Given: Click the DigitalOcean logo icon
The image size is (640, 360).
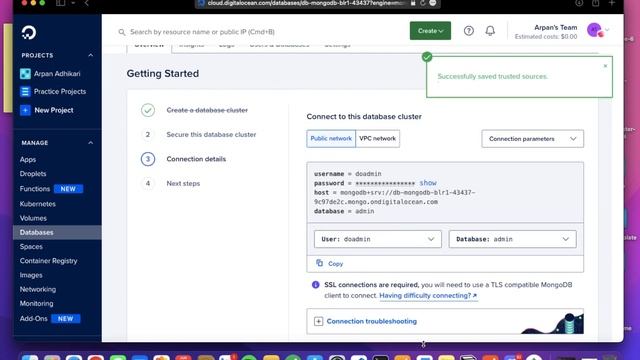Looking at the screenshot, I should 29,32.
